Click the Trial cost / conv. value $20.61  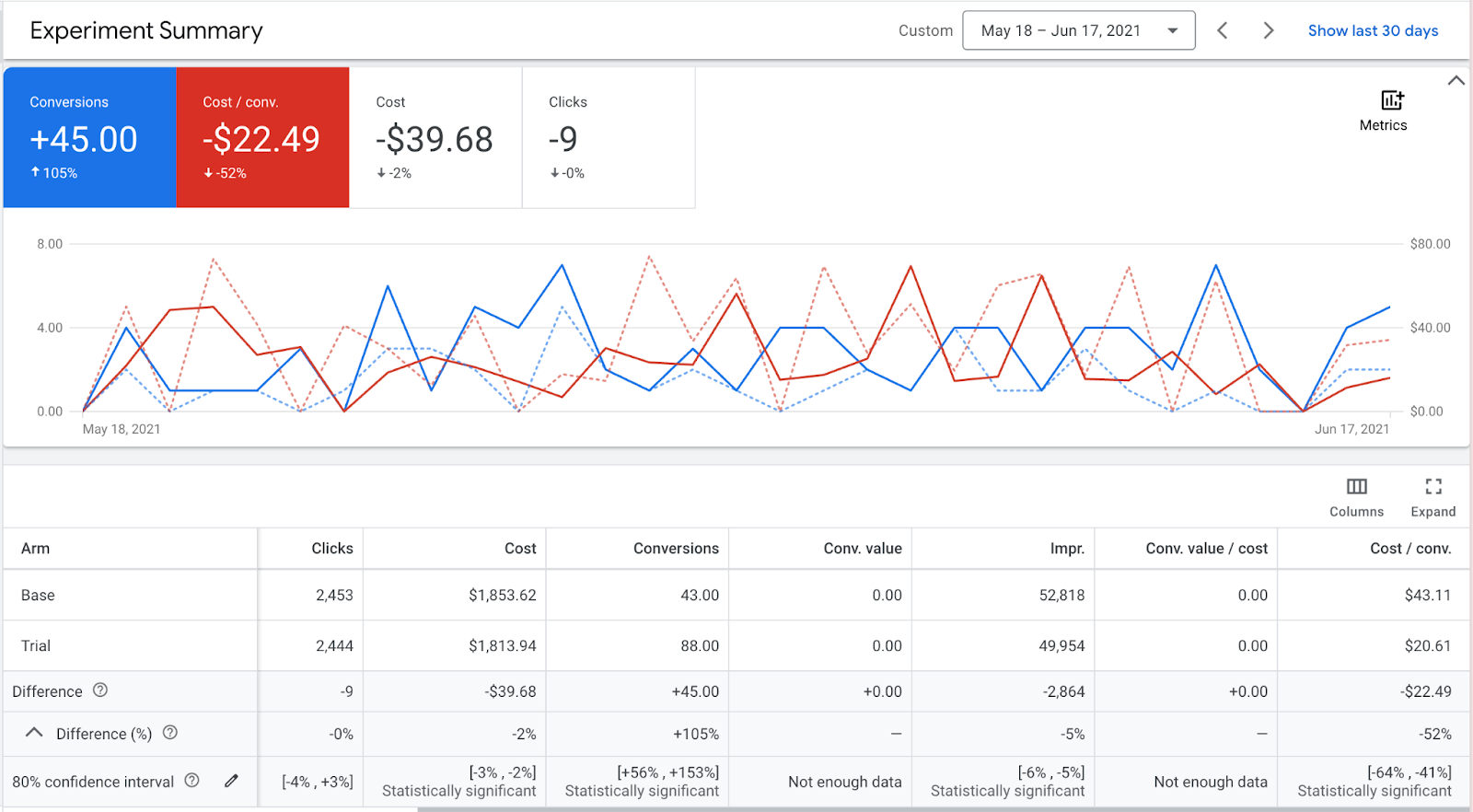pos(1428,646)
